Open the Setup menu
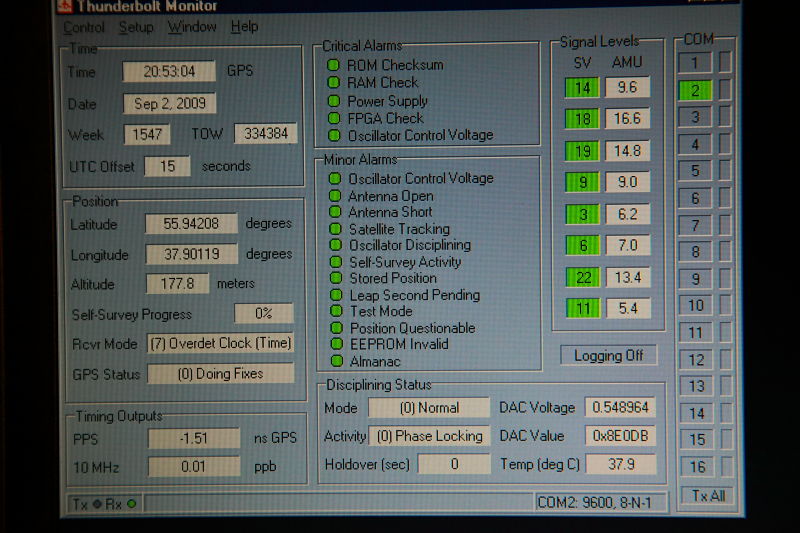 tap(136, 27)
